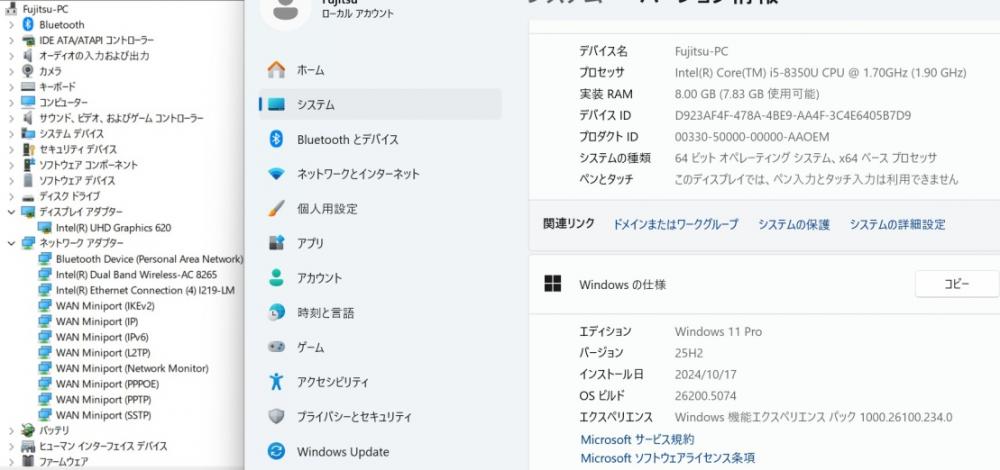
Task: Click the Intel(R) Dual Band Wireless-AC 8265 icon
Action: (x=45, y=274)
